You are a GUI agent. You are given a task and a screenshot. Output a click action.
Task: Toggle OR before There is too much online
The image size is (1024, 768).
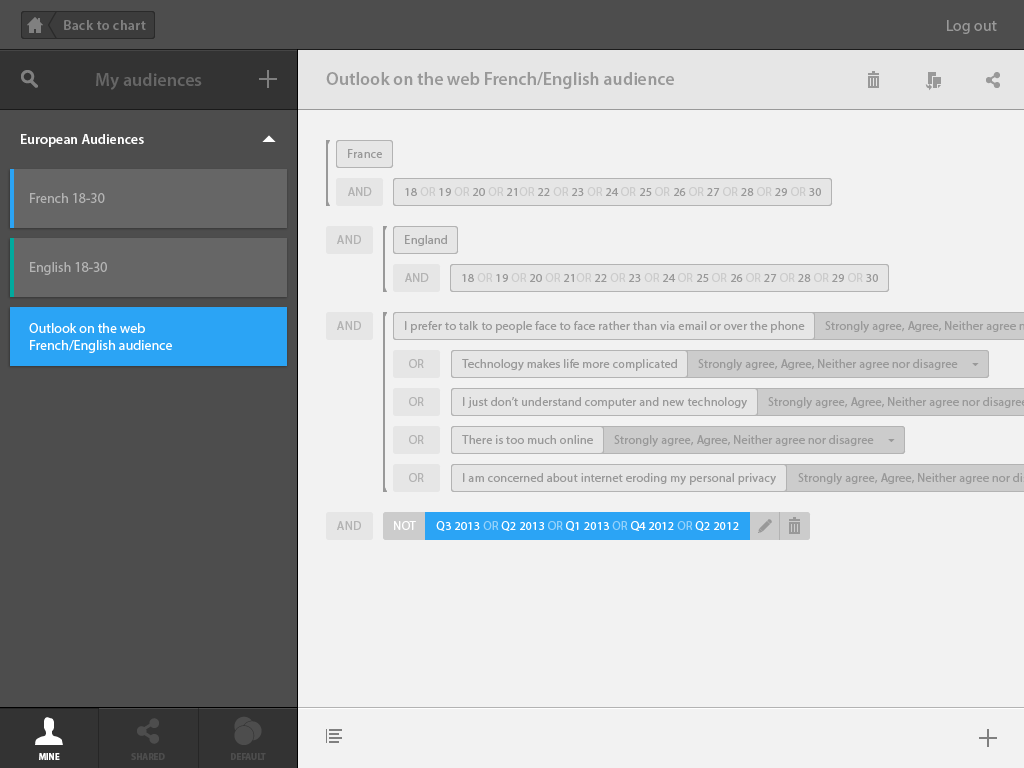[417, 440]
